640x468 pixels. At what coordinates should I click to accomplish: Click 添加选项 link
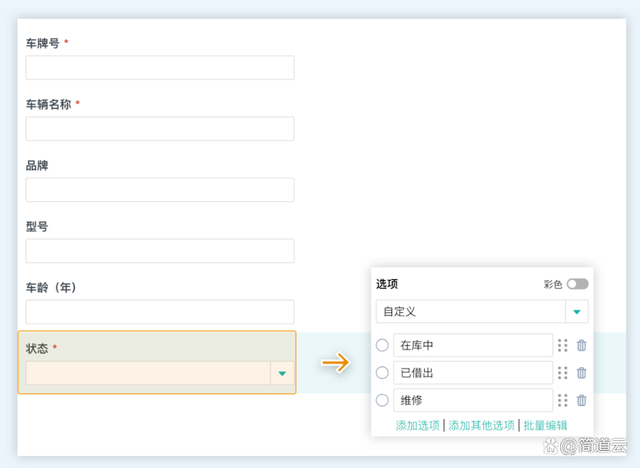(417, 425)
